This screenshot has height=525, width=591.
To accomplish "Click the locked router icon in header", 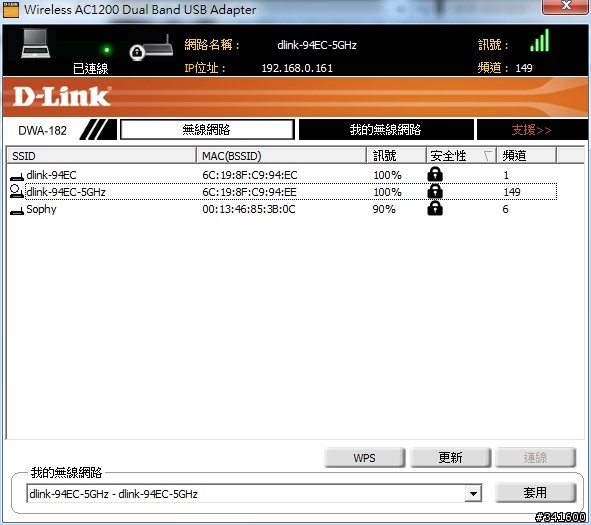I will [x=151, y=48].
